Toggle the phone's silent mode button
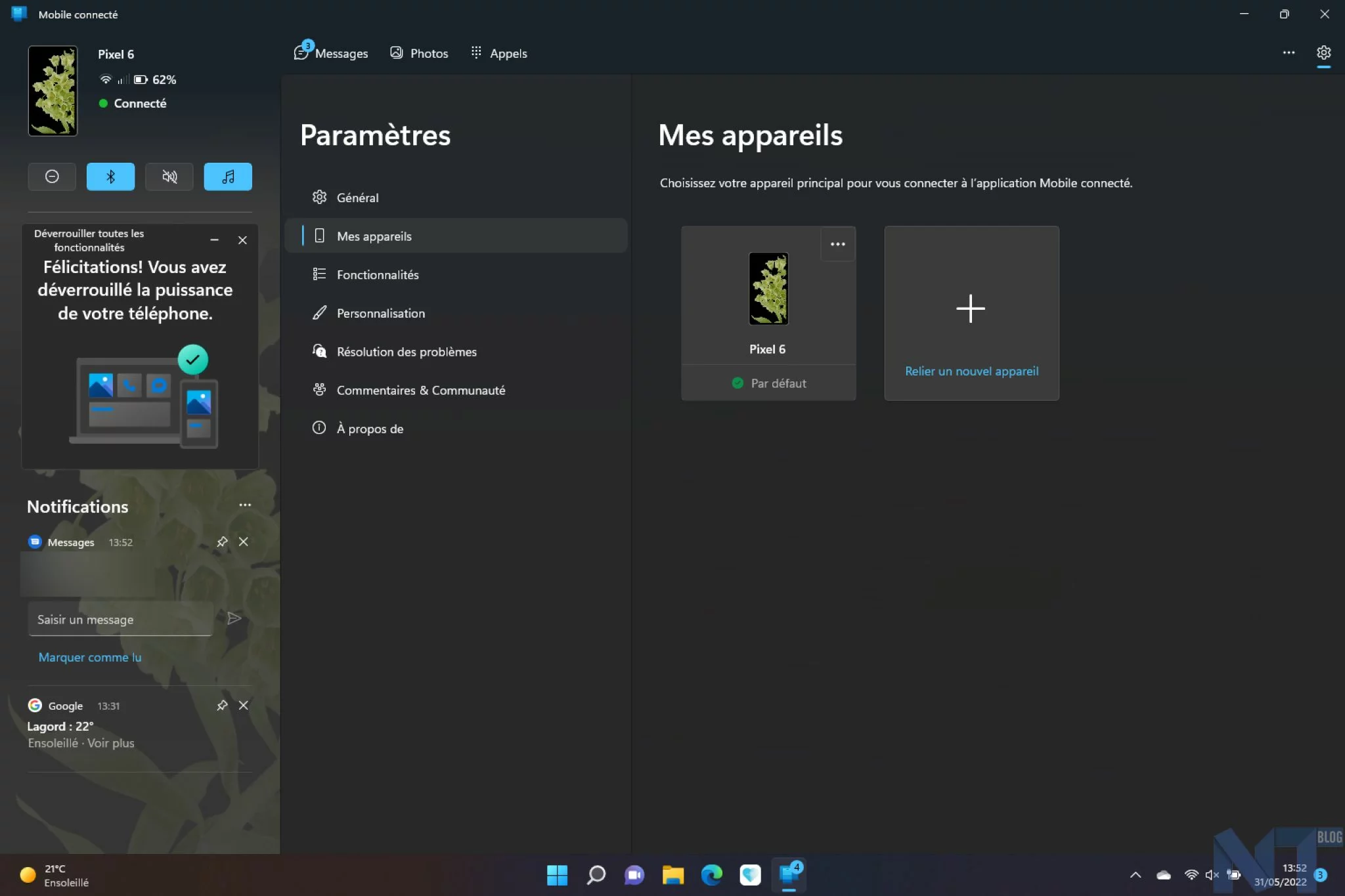This screenshot has height=896, width=1345. click(169, 177)
